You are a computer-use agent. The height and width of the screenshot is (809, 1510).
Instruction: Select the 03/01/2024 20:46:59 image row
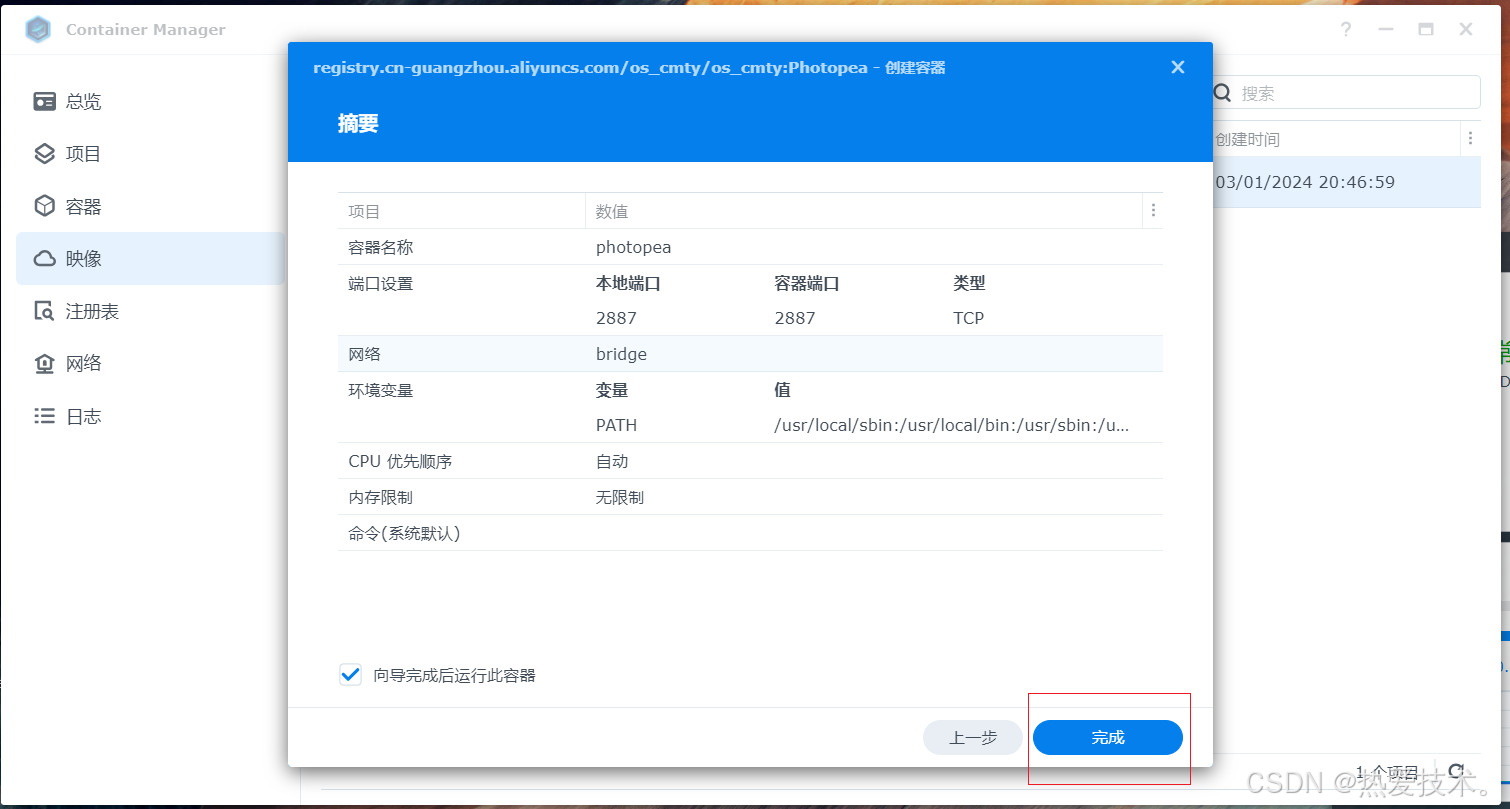(x=1345, y=182)
